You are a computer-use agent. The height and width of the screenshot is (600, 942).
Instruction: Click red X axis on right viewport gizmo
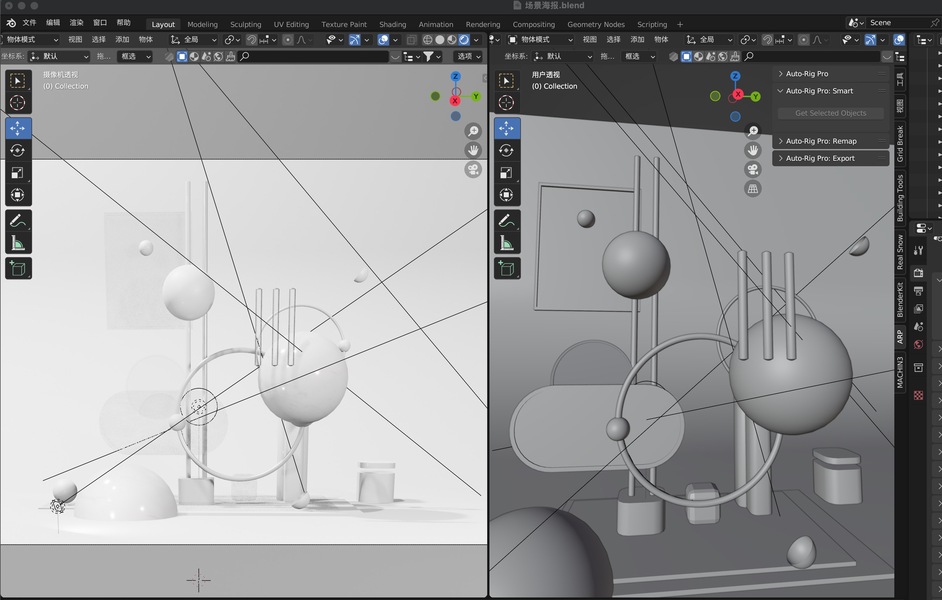738,94
